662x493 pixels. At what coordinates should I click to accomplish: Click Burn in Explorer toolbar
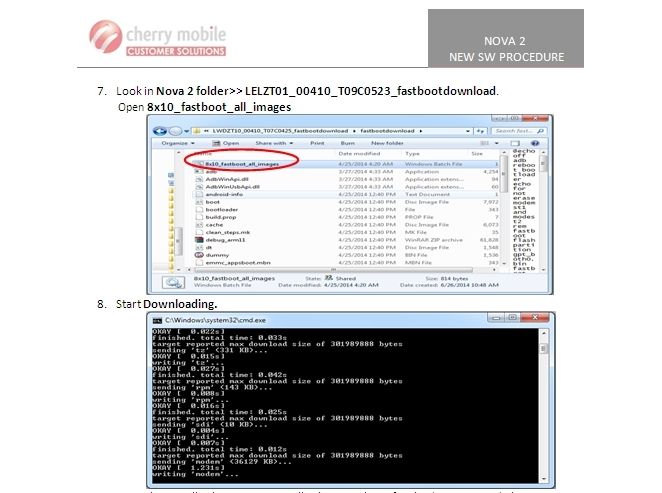pos(347,143)
